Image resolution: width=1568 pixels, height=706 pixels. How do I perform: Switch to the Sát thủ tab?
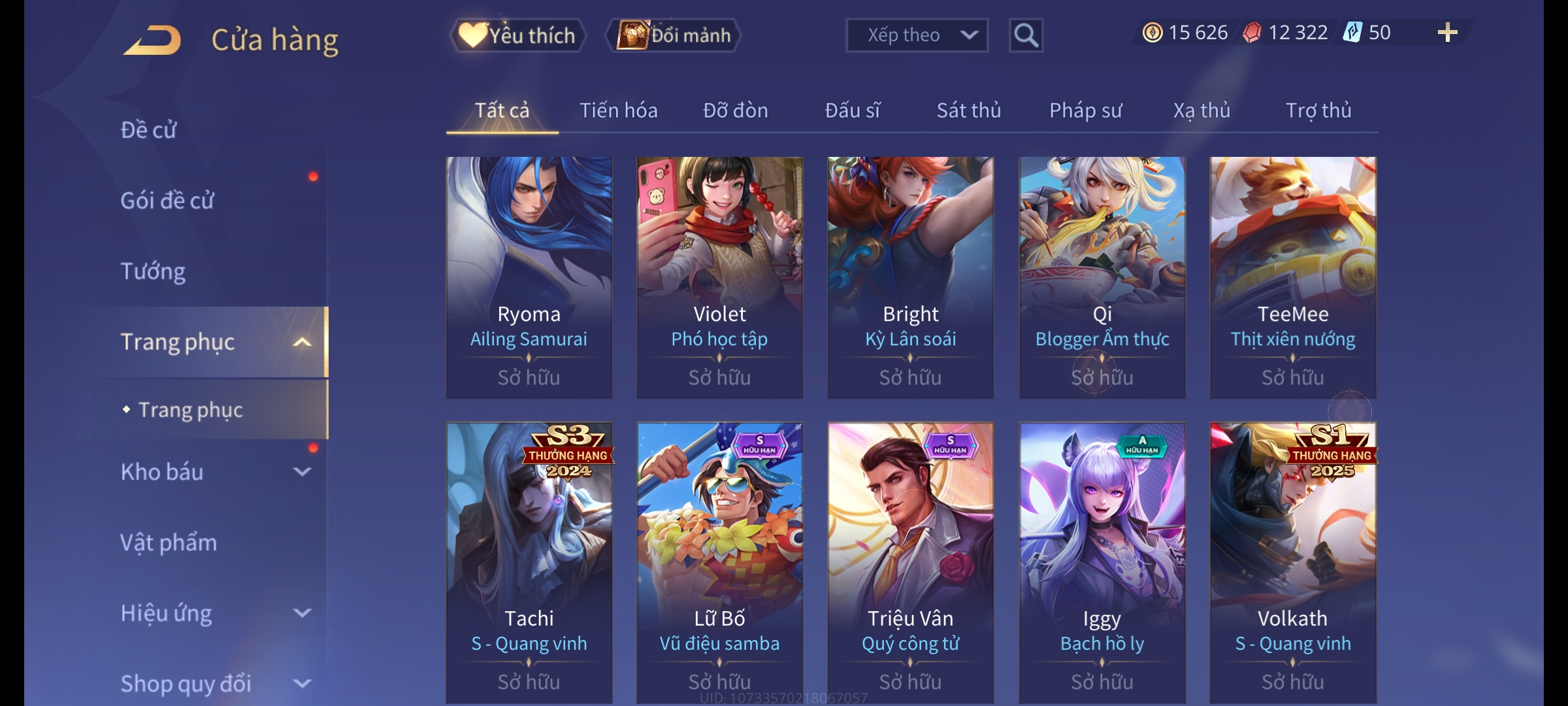pyautogui.click(x=969, y=110)
